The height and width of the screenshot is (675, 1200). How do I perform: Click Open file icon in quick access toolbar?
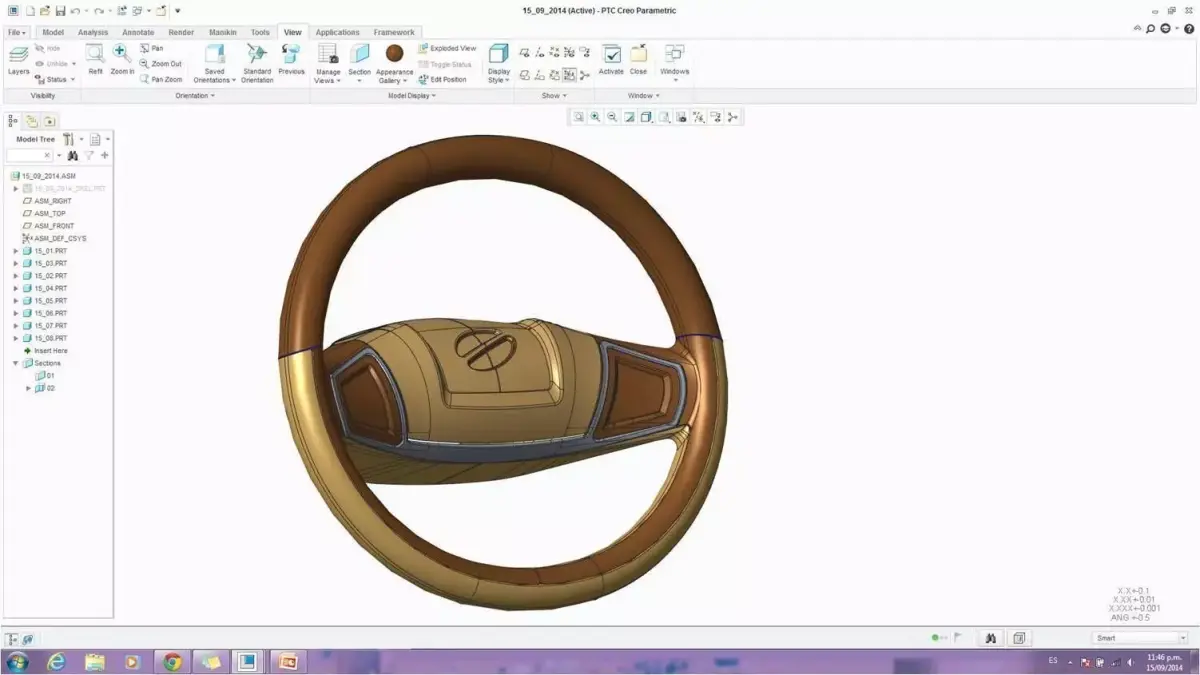(45, 10)
